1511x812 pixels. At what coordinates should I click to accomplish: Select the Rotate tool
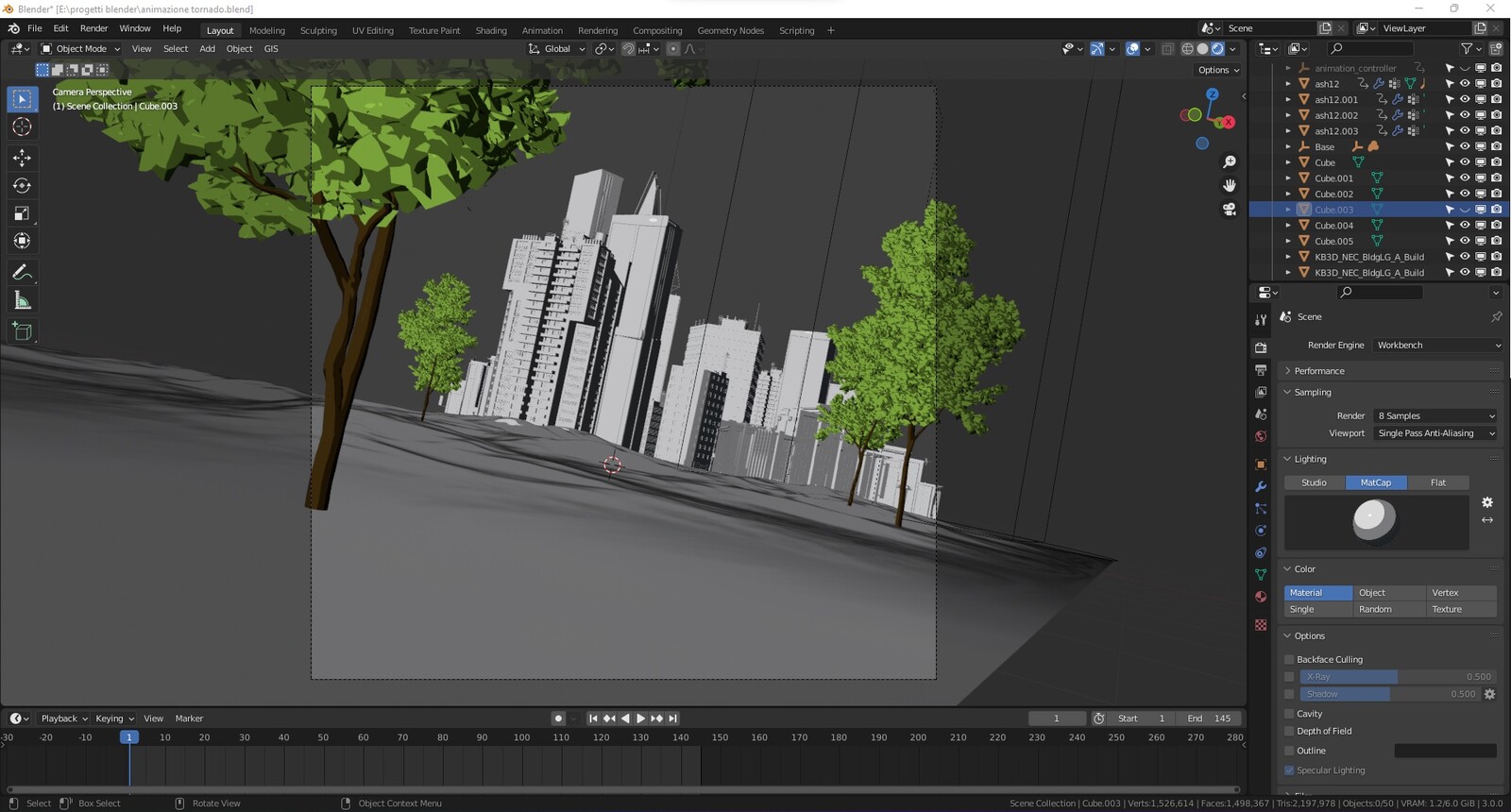click(22, 186)
